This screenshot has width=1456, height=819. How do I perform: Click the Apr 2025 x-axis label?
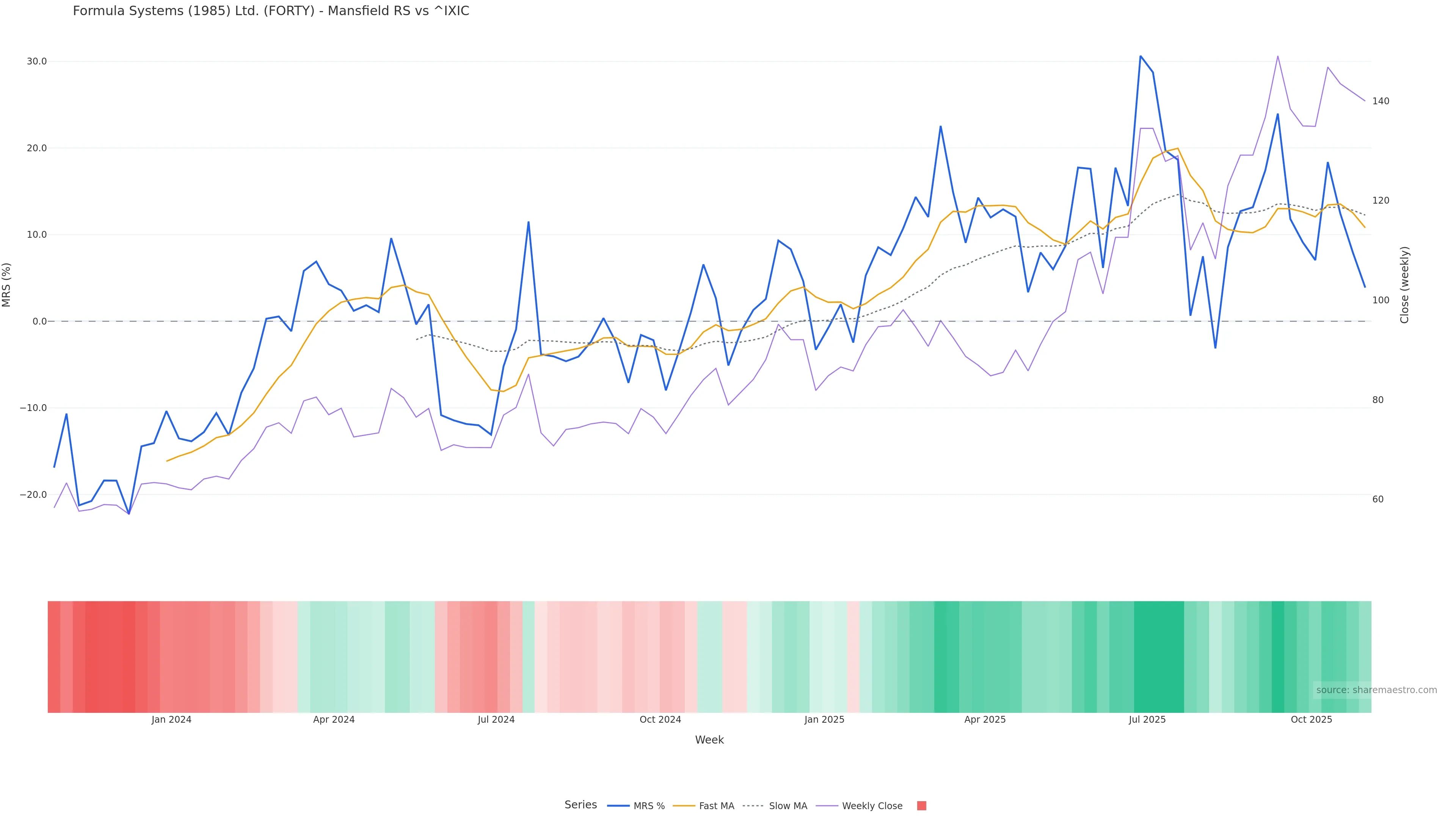(985, 720)
